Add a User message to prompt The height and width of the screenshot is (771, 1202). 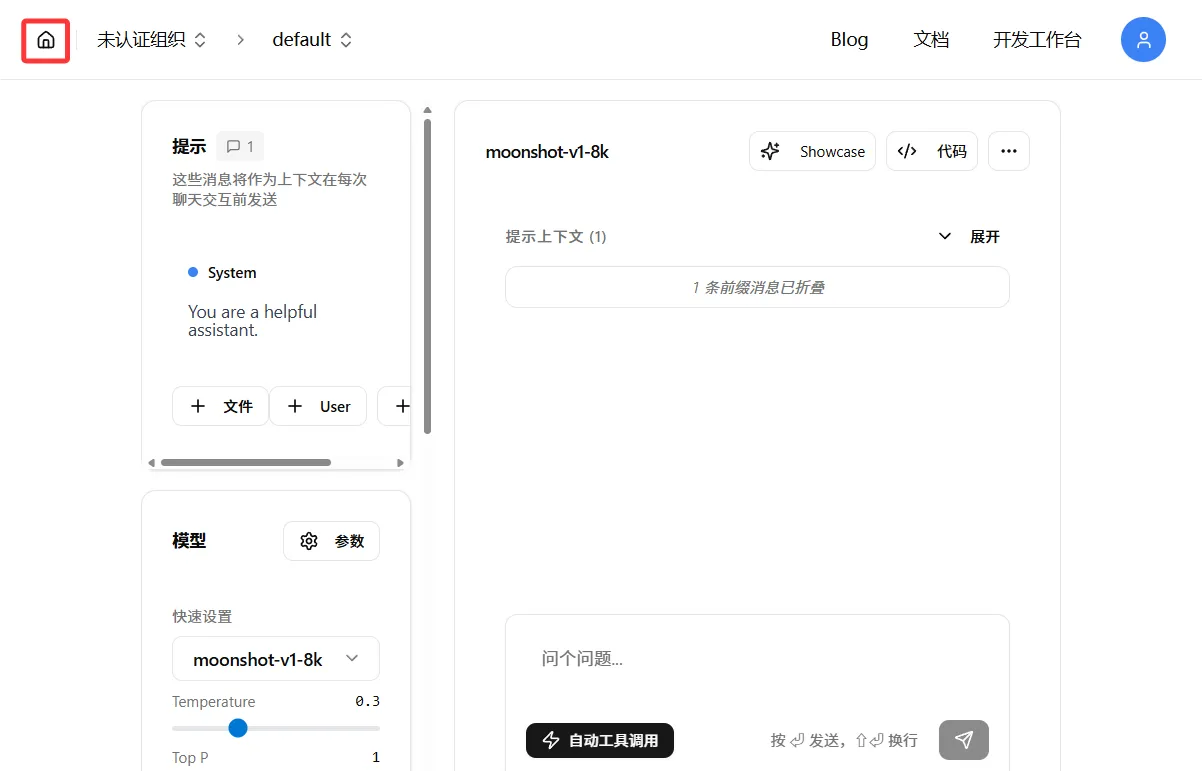point(318,407)
